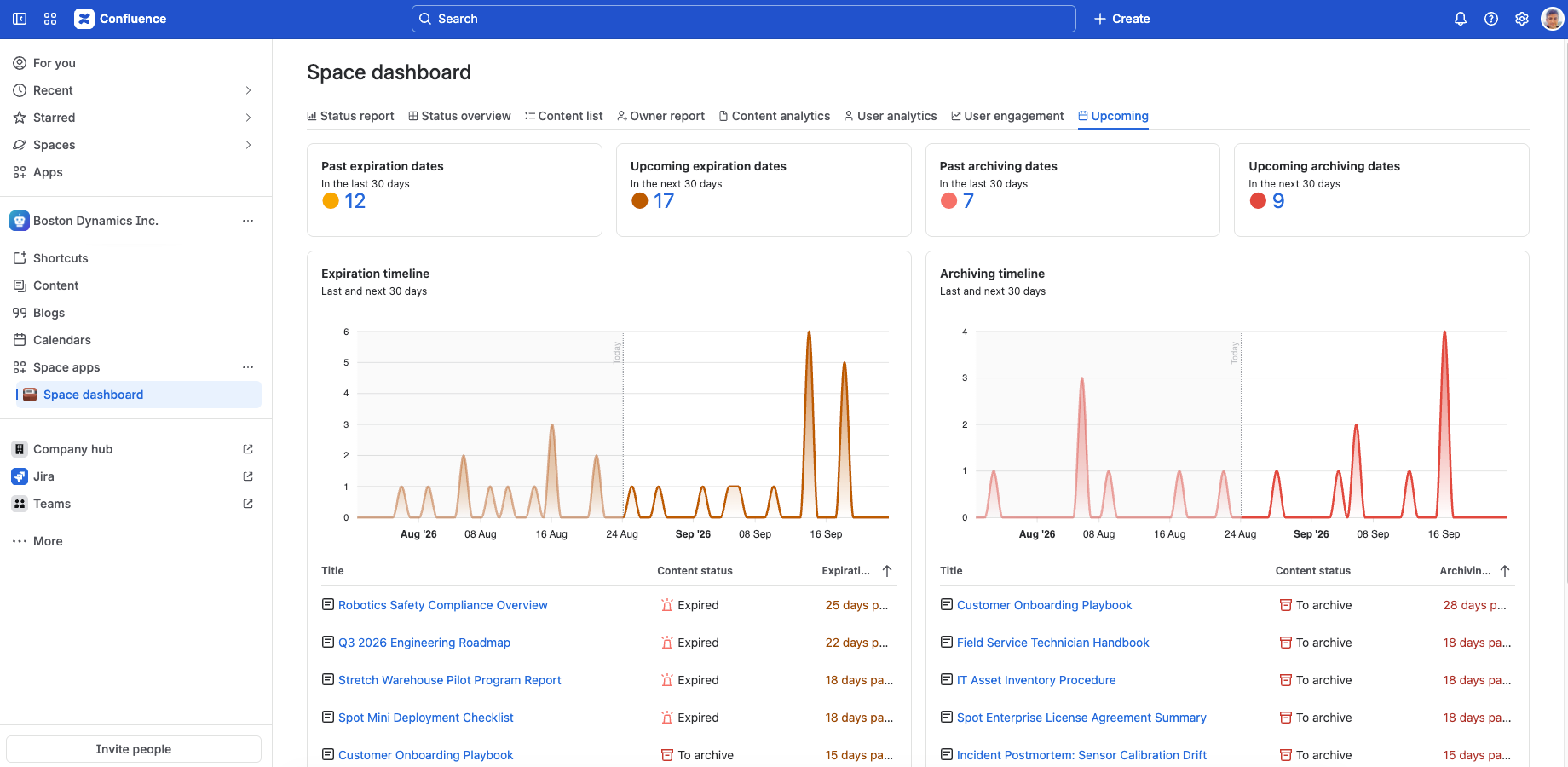The width and height of the screenshot is (1568, 767).
Task: Expand the Spaces menu chevron
Action: pos(248,145)
